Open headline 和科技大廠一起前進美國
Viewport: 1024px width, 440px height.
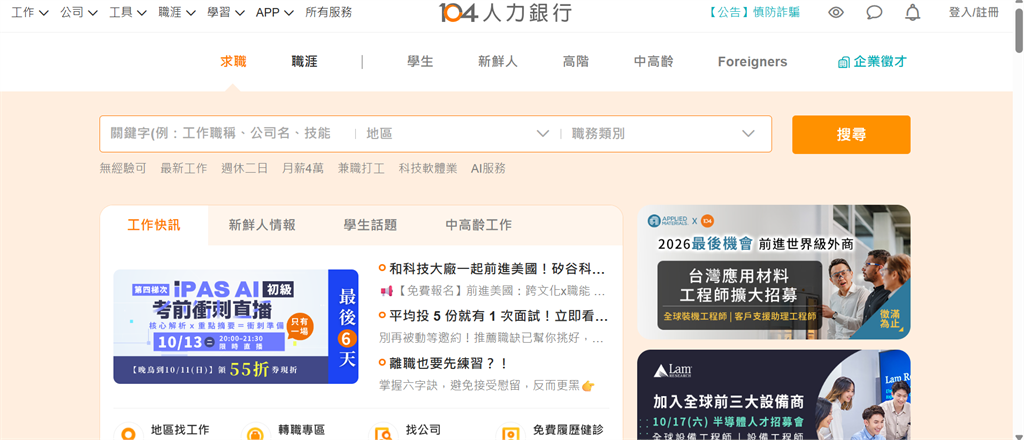tap(497, 269)
